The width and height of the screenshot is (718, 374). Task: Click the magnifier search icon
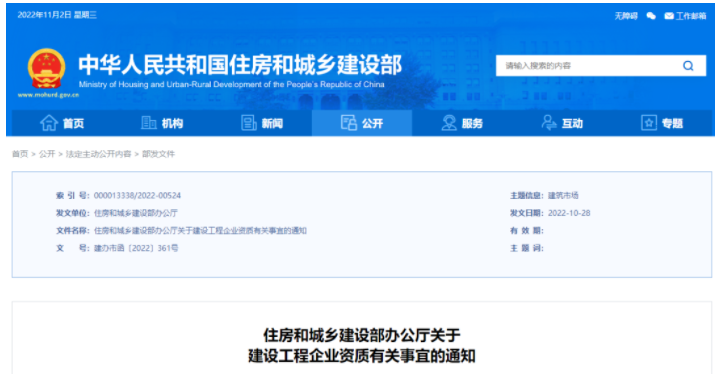point(688,66)
